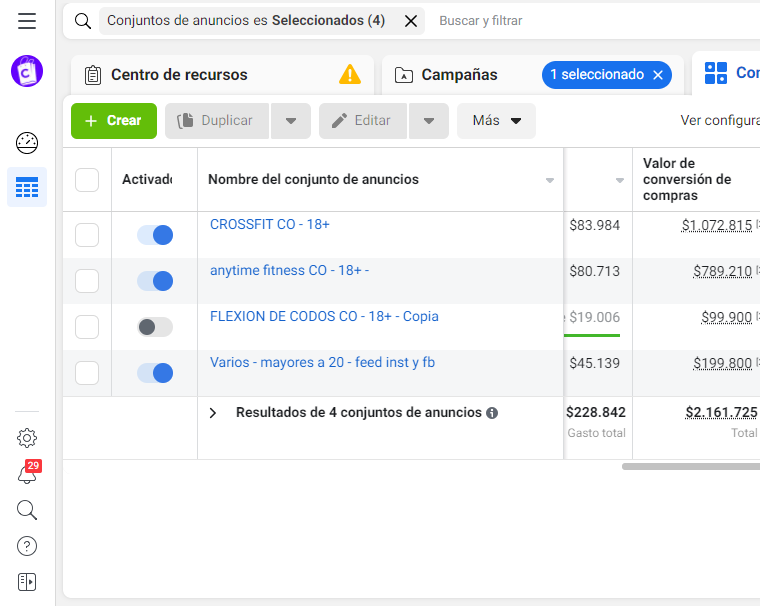The width and height of the screenshot is (760, 606).
Task: Open the settings gear icon
Action: click(x=27, y=438)
